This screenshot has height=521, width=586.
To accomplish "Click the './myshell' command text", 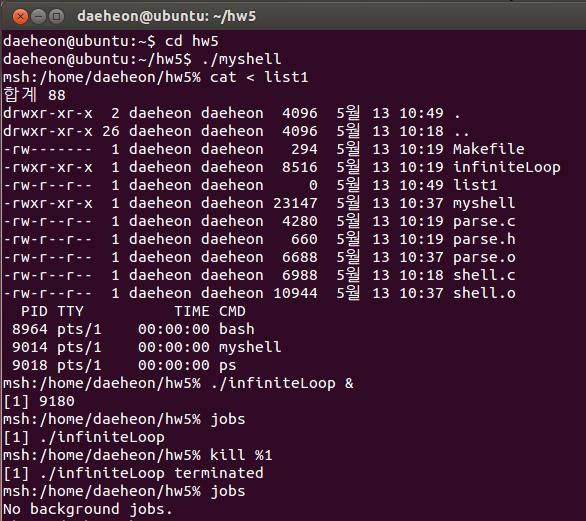I will click(241, 59).
